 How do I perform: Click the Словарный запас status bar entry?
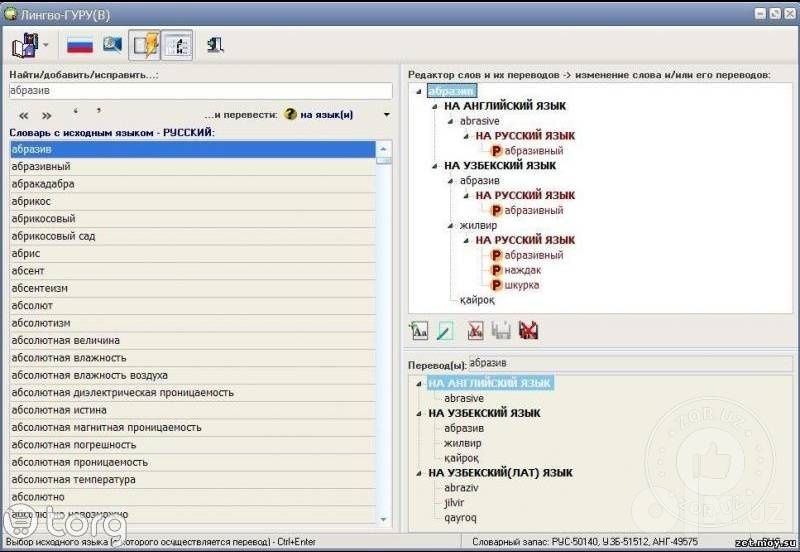(x=585, y=542)
